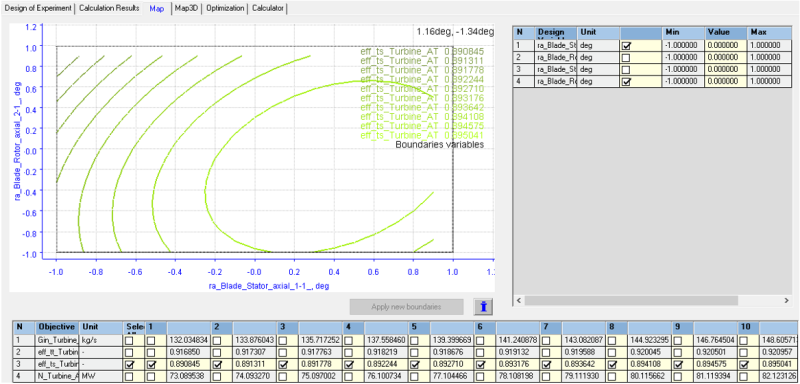Image resolution: width=800 pixels, height=384 pixels.
Task: Click the blue info icon button
Action: click(x=483, y=306)
